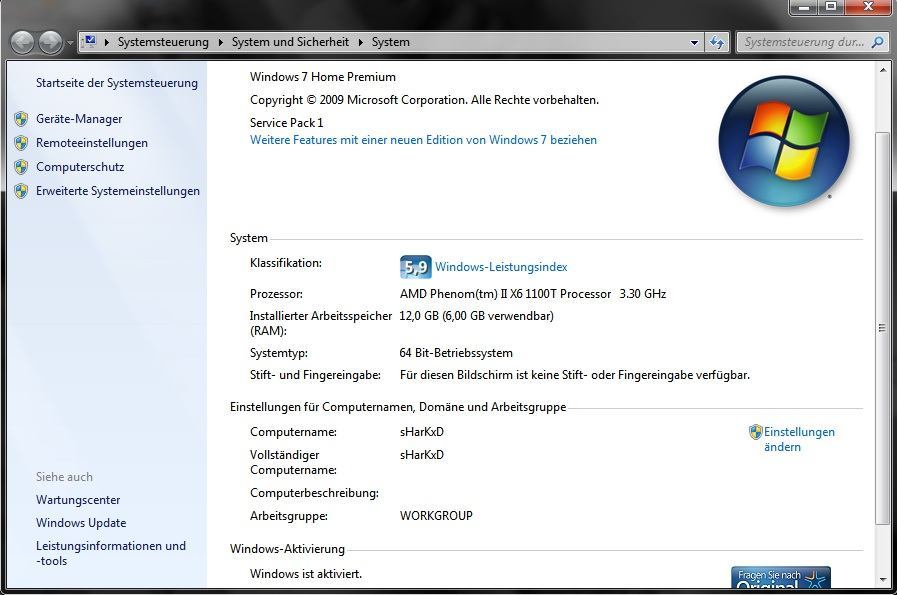Click the Control Panel icon in address bar
Image resolution: width=897 pixels, height=595 pixels.
(x=90, y=42)
